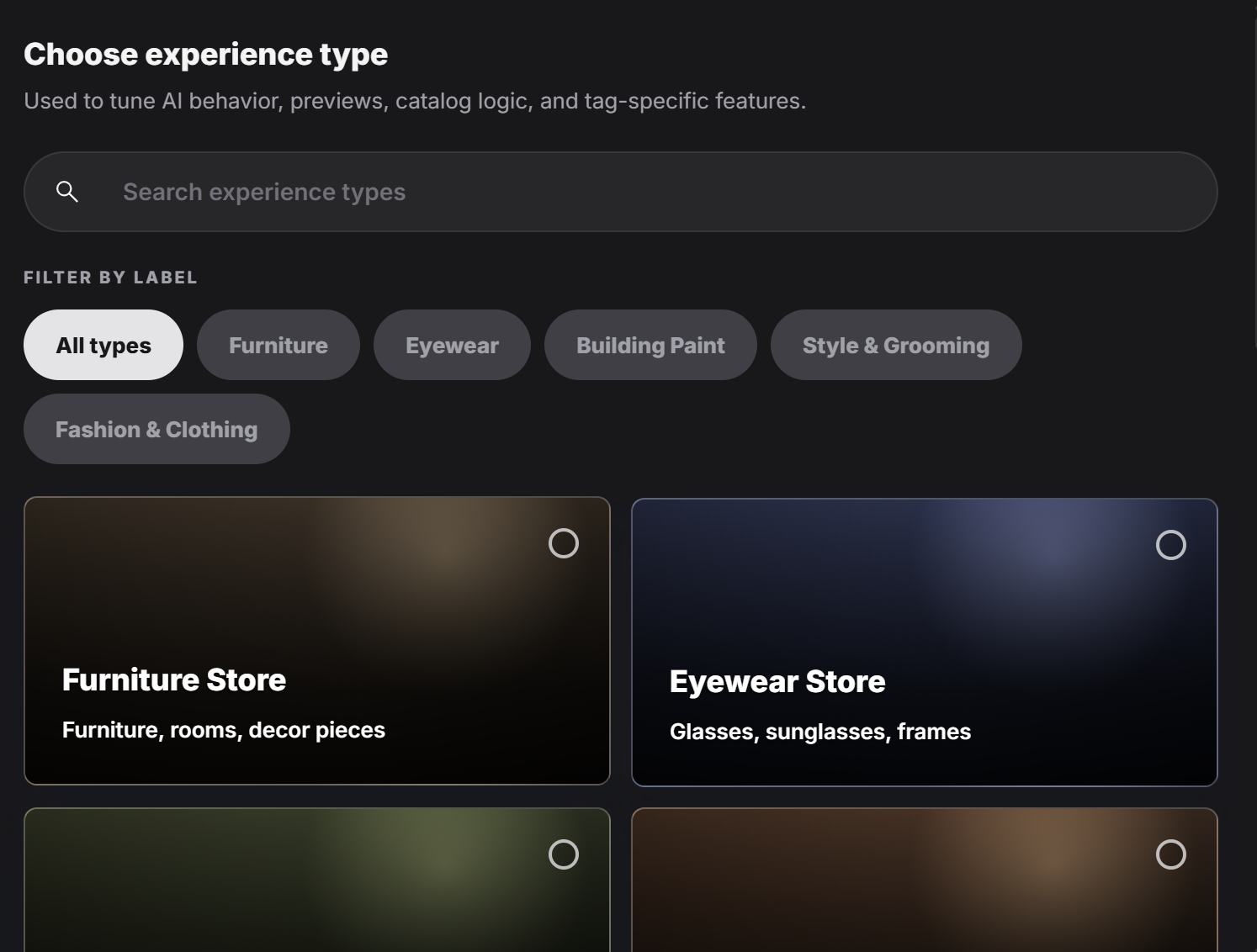The width and height of the screenshot is (1257, 952).
Task: Click the "Glasses, sunglasses, frames" description
Action: (x=820, y=732)
